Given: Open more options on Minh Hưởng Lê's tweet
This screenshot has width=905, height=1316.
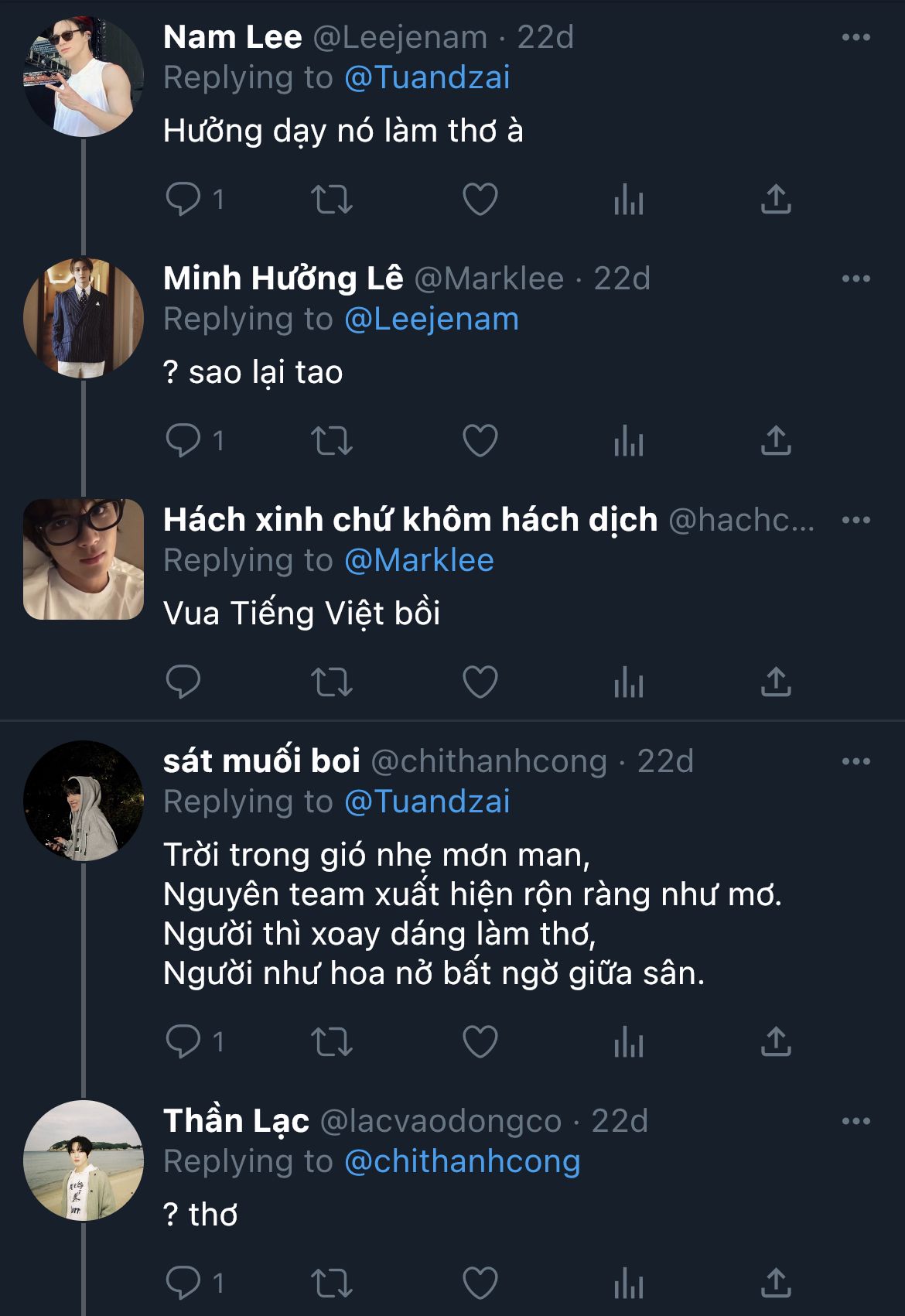Looking at the screenshot, I should tap(855, 279).
